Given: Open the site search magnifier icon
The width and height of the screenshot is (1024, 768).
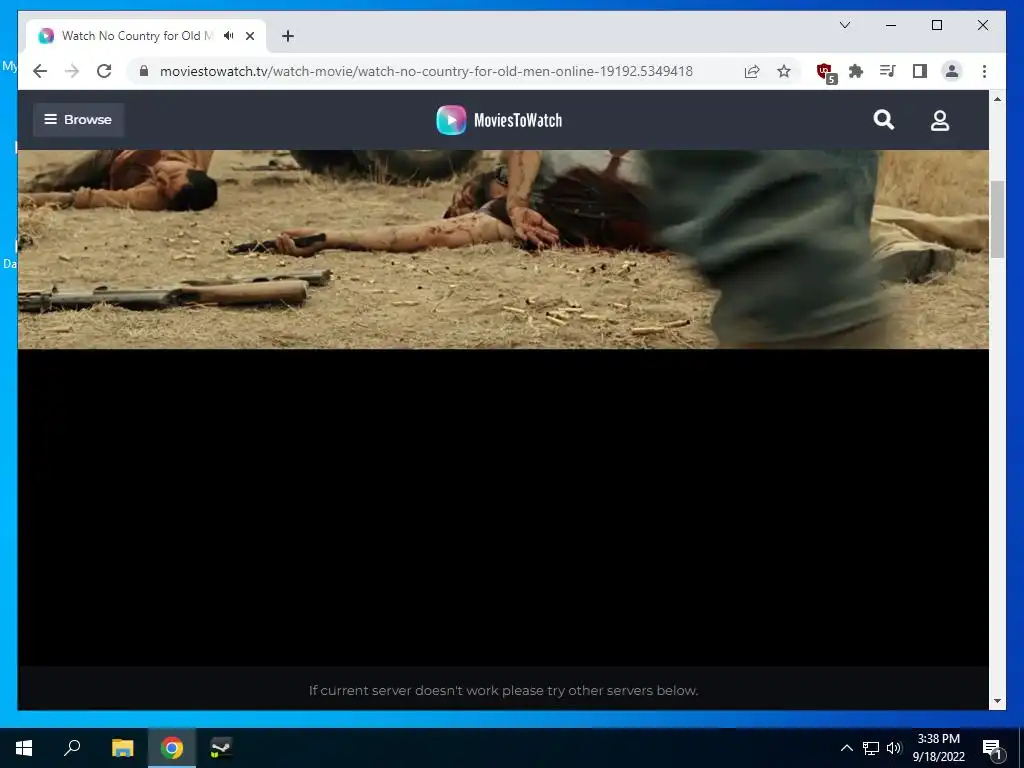Looking at the screenshot, I should tap(884, 120).
